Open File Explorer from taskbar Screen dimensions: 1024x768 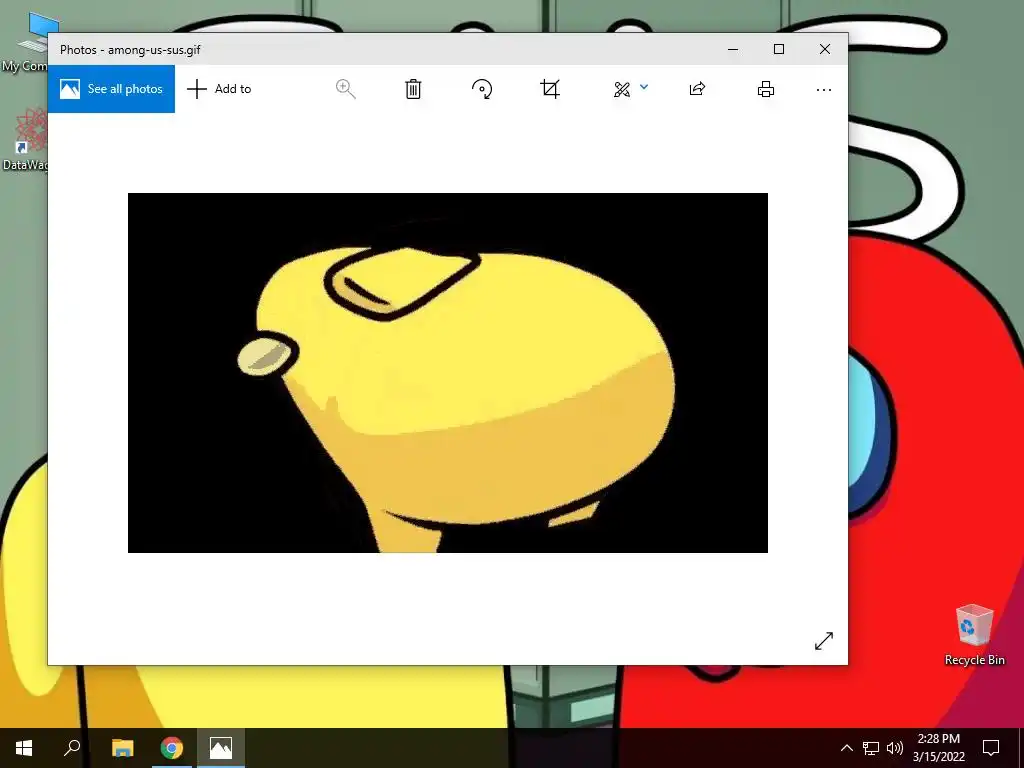(x=122, y=748)
